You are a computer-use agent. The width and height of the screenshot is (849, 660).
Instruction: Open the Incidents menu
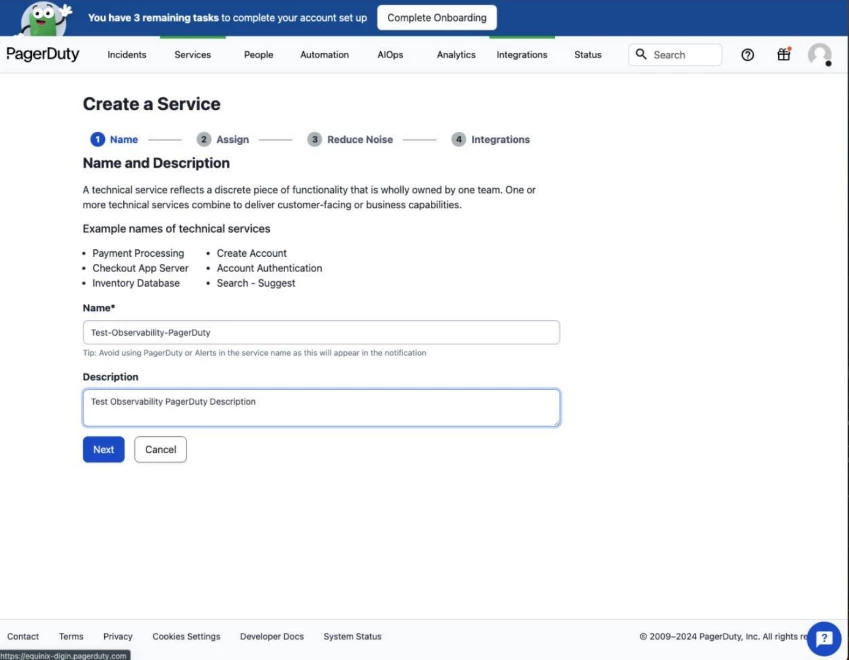(x=127, y=55)
